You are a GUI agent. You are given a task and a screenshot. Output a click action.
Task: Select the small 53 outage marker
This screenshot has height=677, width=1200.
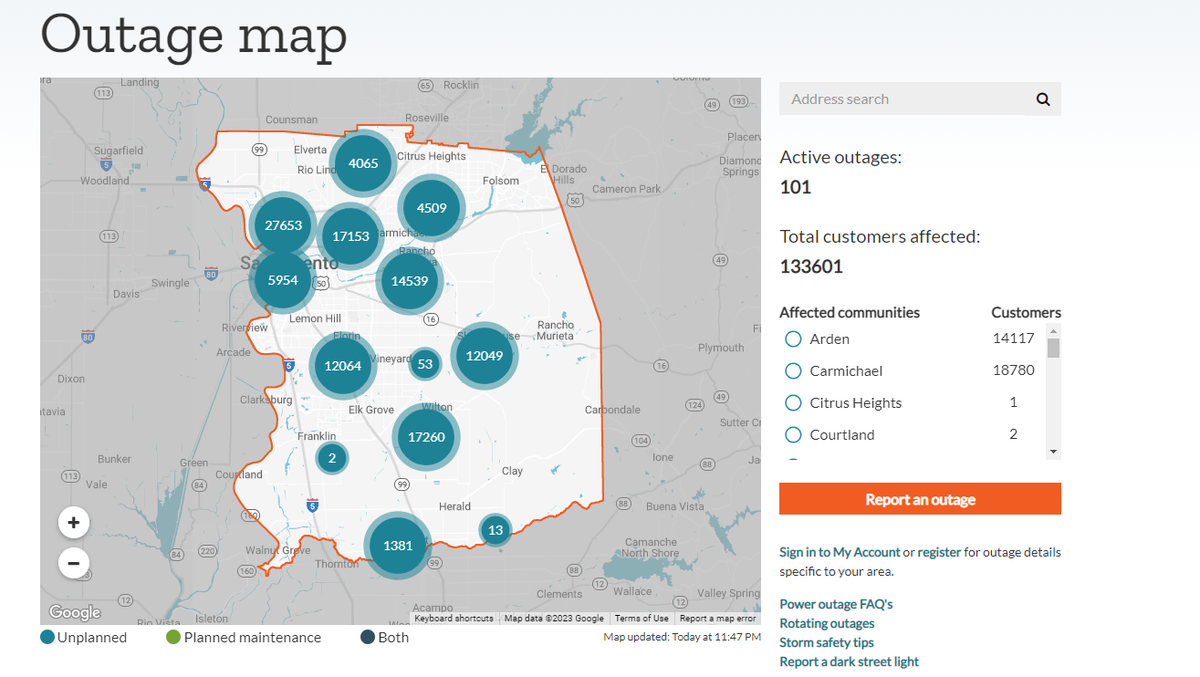click(425, 364)
